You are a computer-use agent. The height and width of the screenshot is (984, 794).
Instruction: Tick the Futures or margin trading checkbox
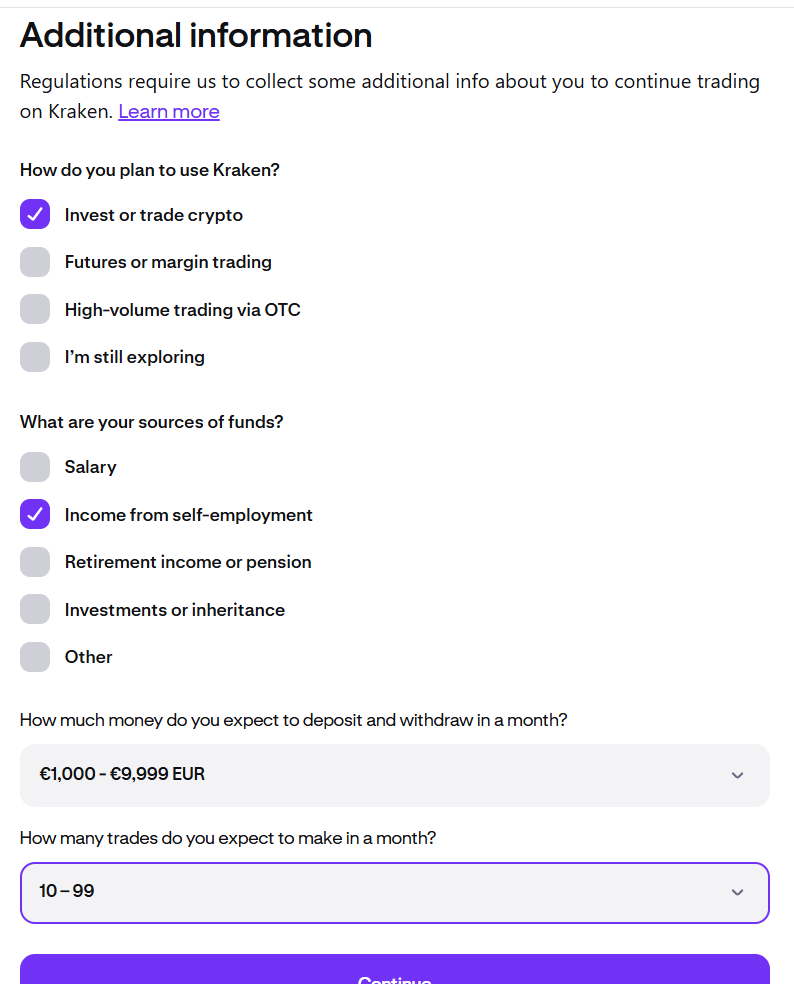(35, 262)
